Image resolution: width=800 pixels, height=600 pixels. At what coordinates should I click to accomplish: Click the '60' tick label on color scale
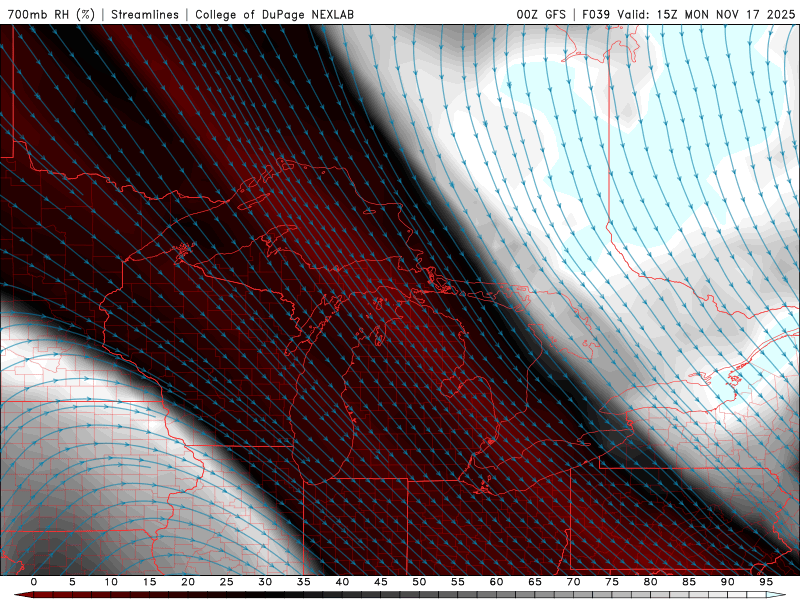pos(496,582)
